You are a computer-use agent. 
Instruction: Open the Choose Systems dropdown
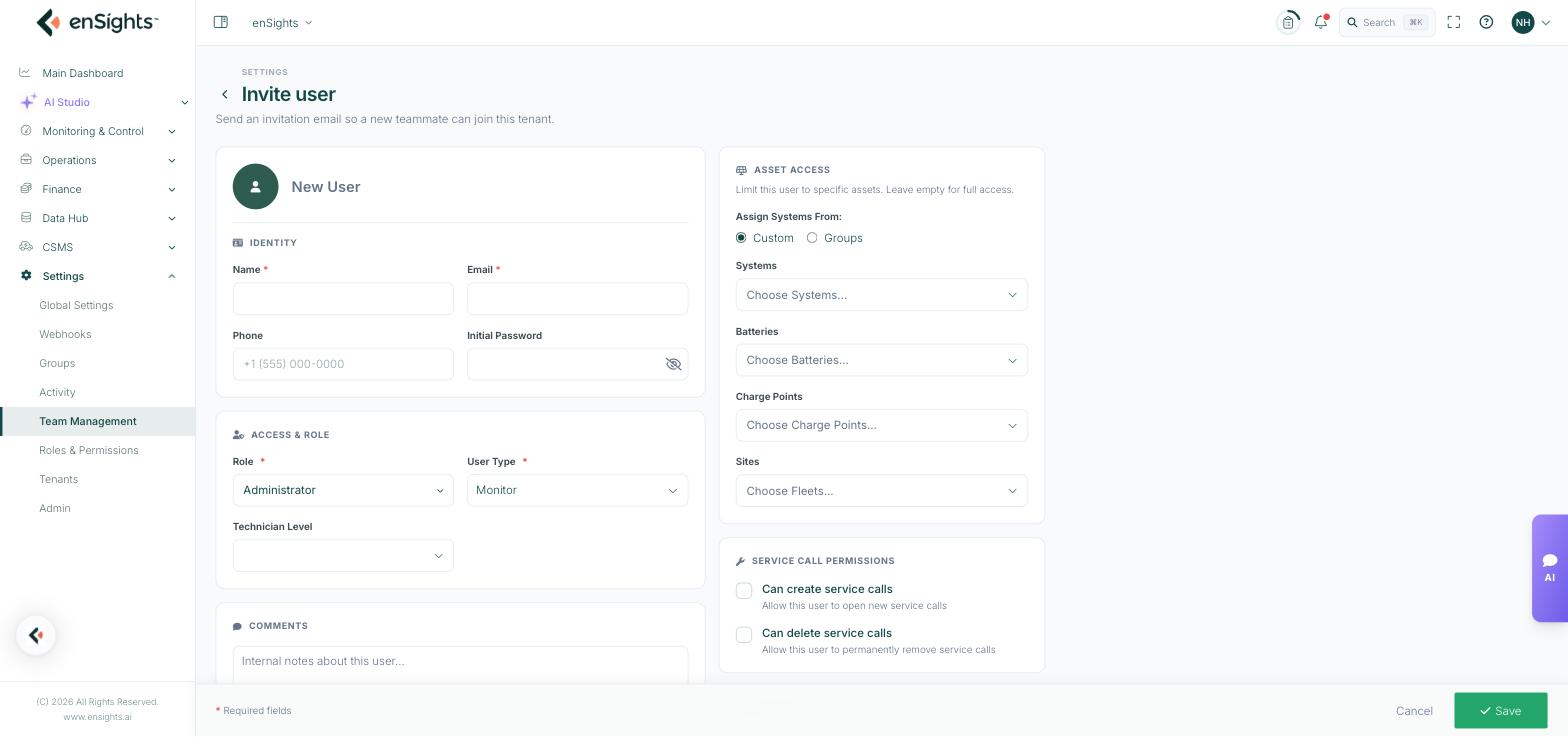(x=881, y=295)
